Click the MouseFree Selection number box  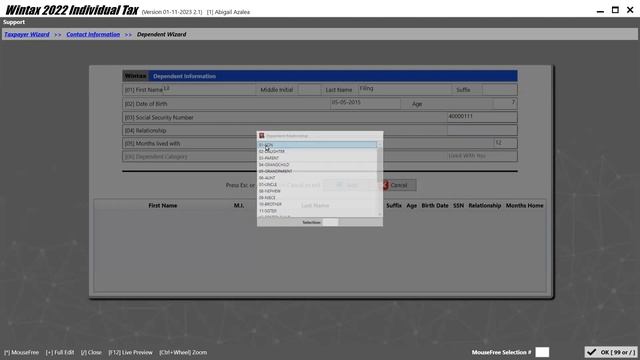542,352
